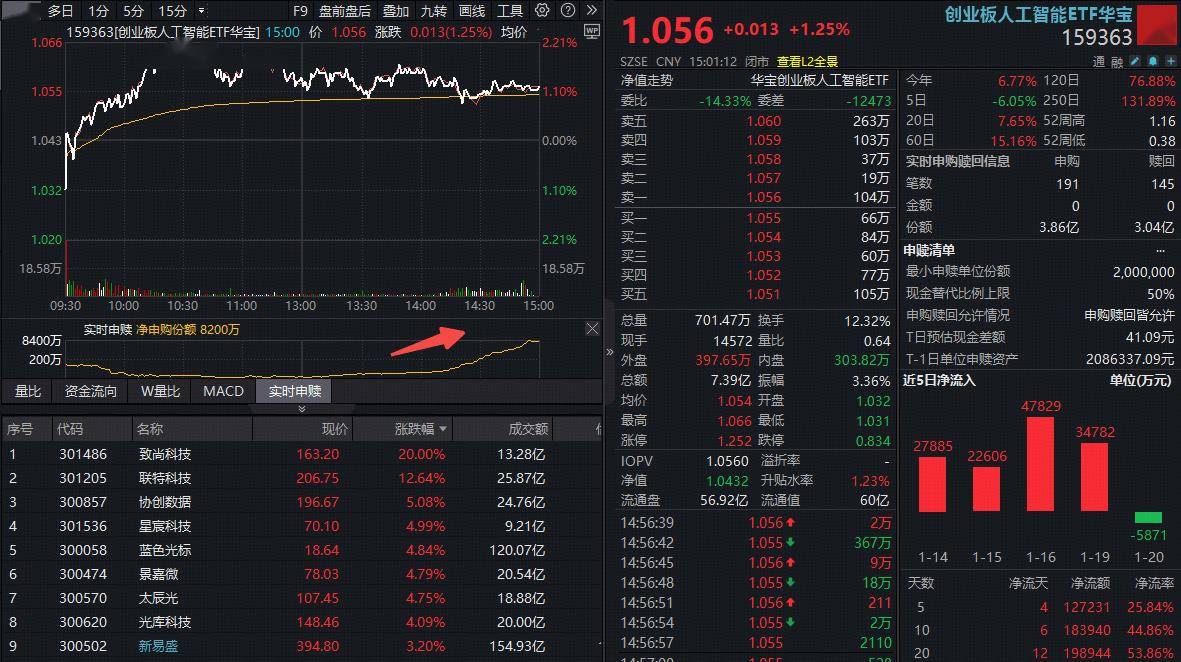
Task: Open the 查看L2全景 link
Action: click(x=808, y=61)
